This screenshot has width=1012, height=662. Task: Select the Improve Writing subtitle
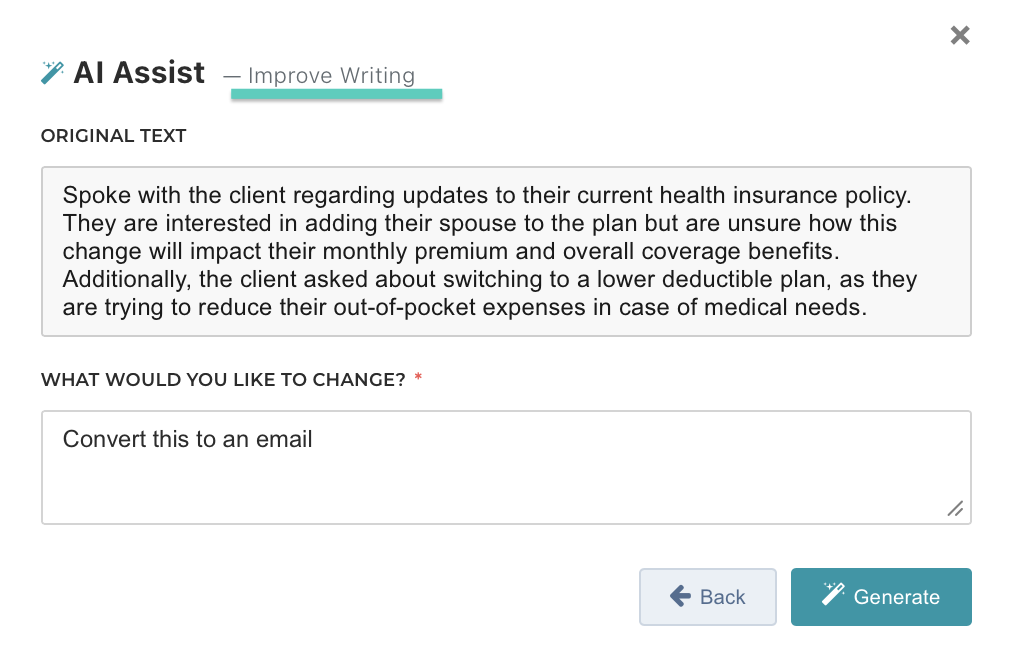pyautogui.click(x=331, y=76)
